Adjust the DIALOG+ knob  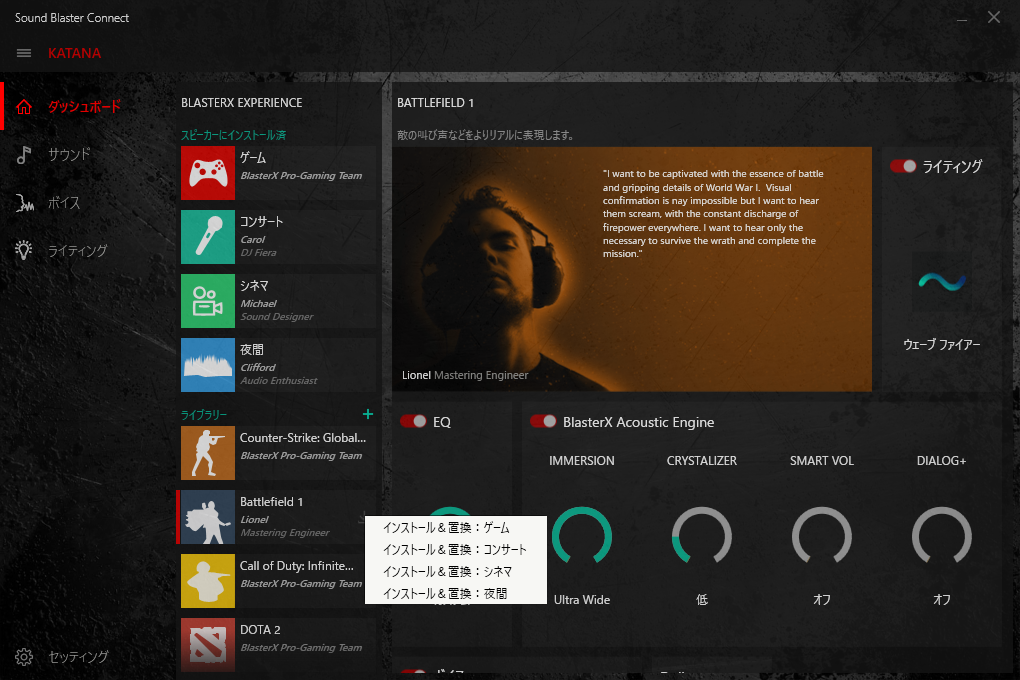tap(941, 536)
